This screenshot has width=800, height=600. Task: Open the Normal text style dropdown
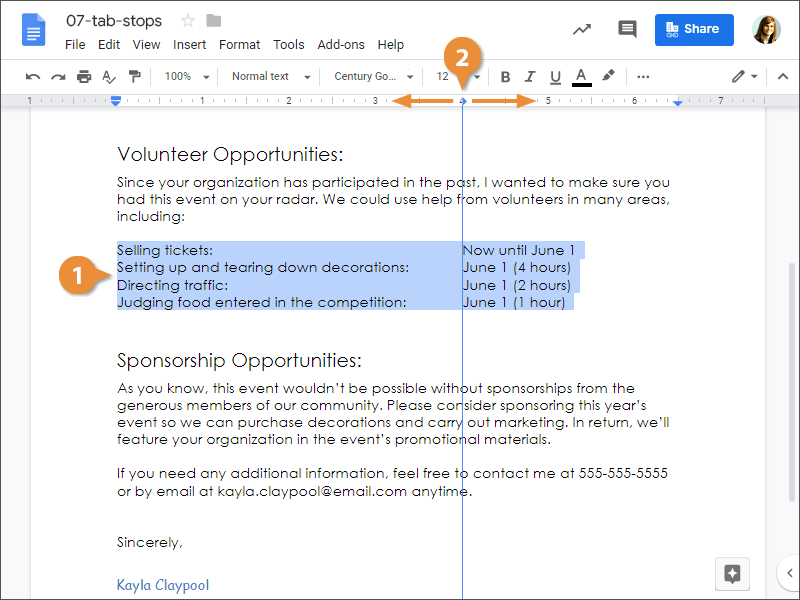coord(271,77)
